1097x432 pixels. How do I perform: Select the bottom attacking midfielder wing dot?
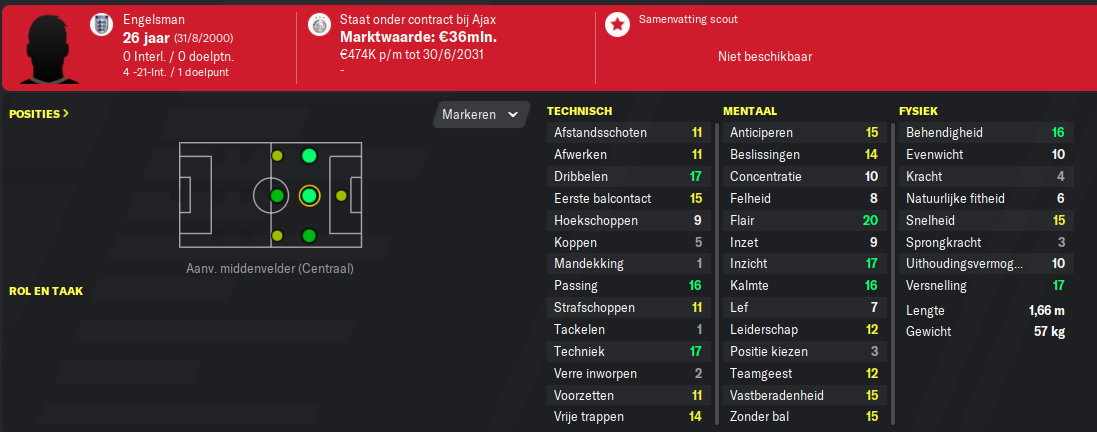click(309, 236)
